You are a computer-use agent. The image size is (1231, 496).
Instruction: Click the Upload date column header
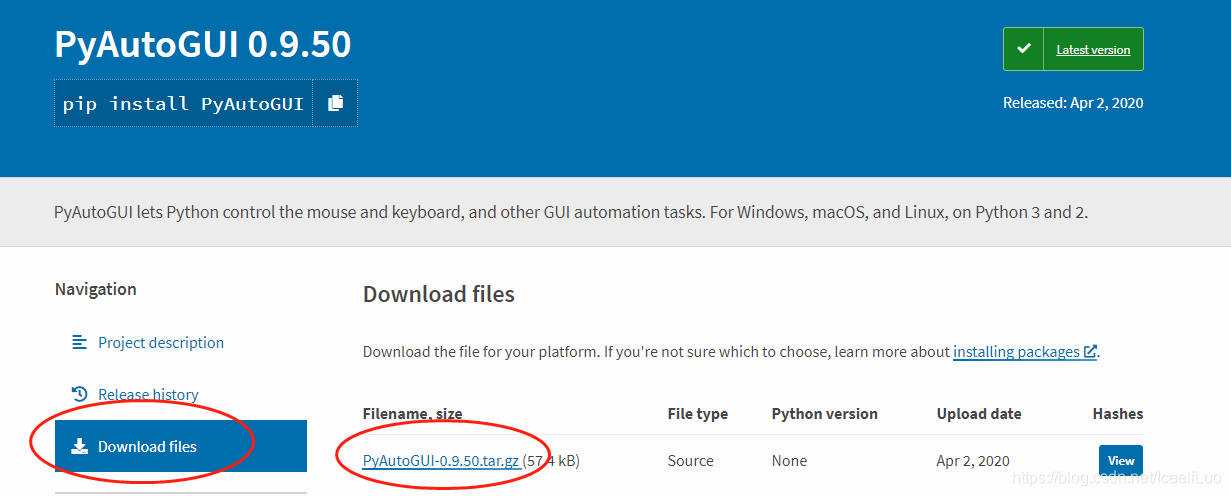(x=979, y=414)
